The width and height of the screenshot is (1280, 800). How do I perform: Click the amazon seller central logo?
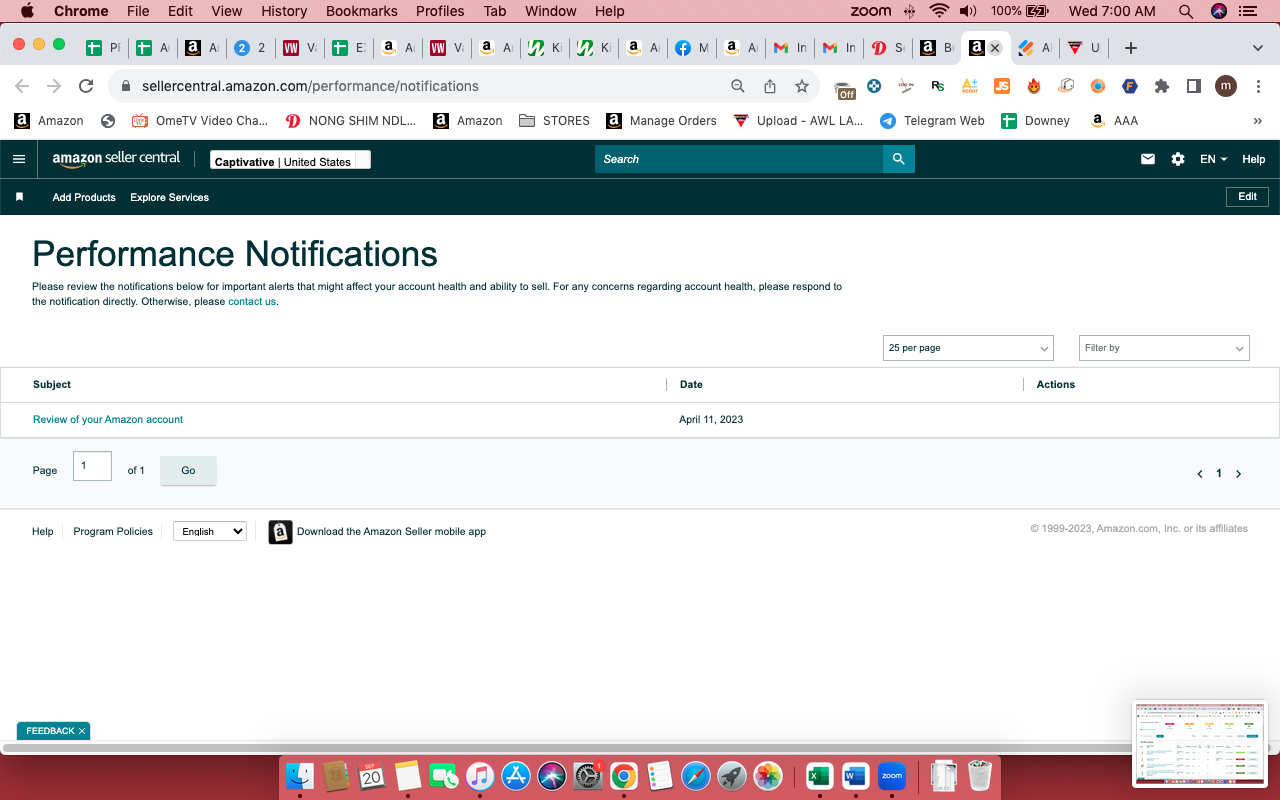[x=116, y=159]
